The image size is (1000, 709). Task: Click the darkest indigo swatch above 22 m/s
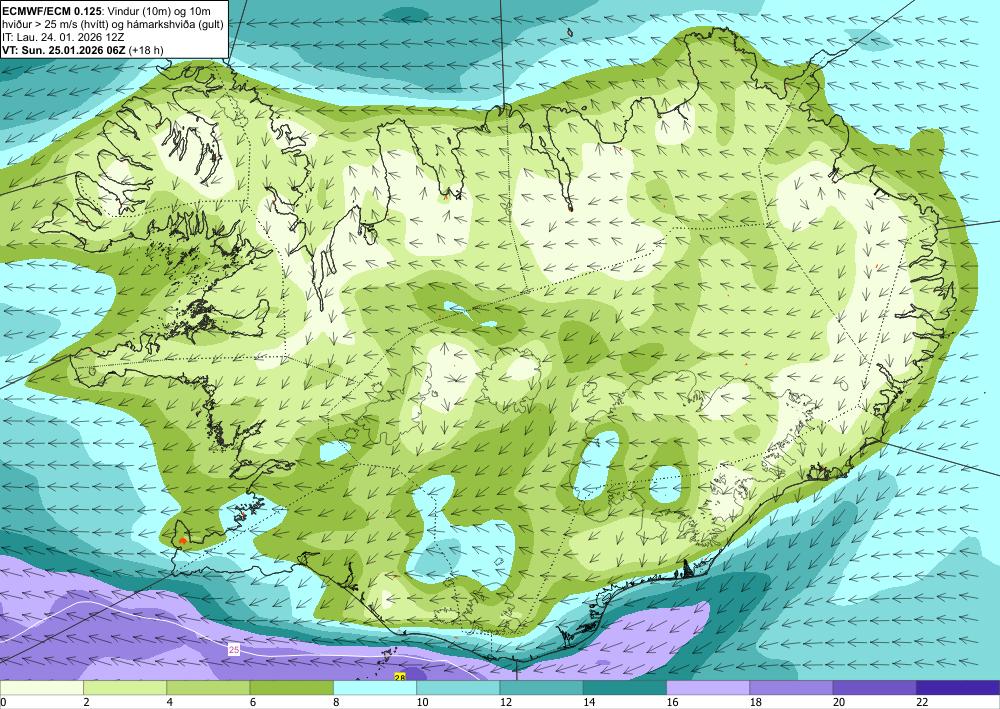click(x=958, y=688)
